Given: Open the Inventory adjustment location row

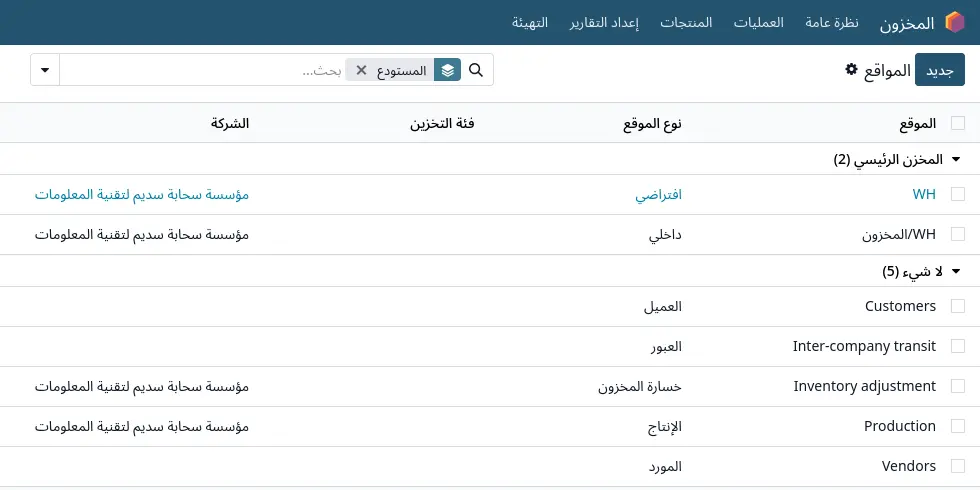Looking at the screenshot, I should coord(490,386).
